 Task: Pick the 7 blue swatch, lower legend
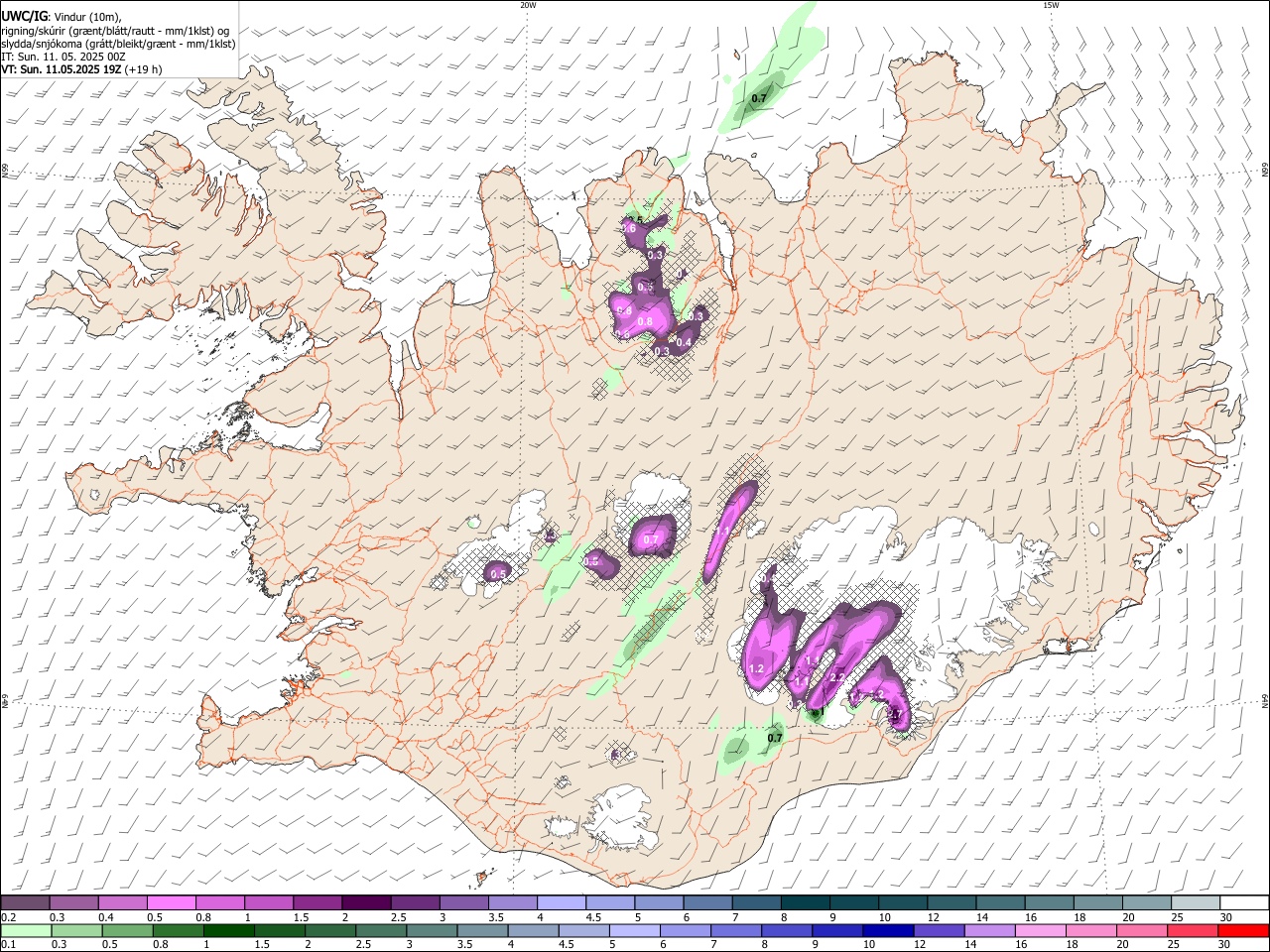[736, 931]
